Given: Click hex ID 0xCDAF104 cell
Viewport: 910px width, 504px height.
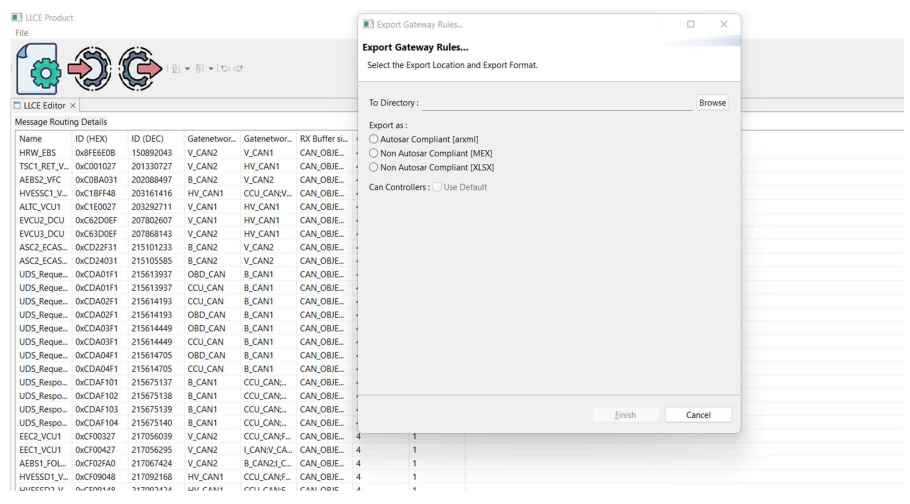Looking at the screenshot, I should (96, 423).
